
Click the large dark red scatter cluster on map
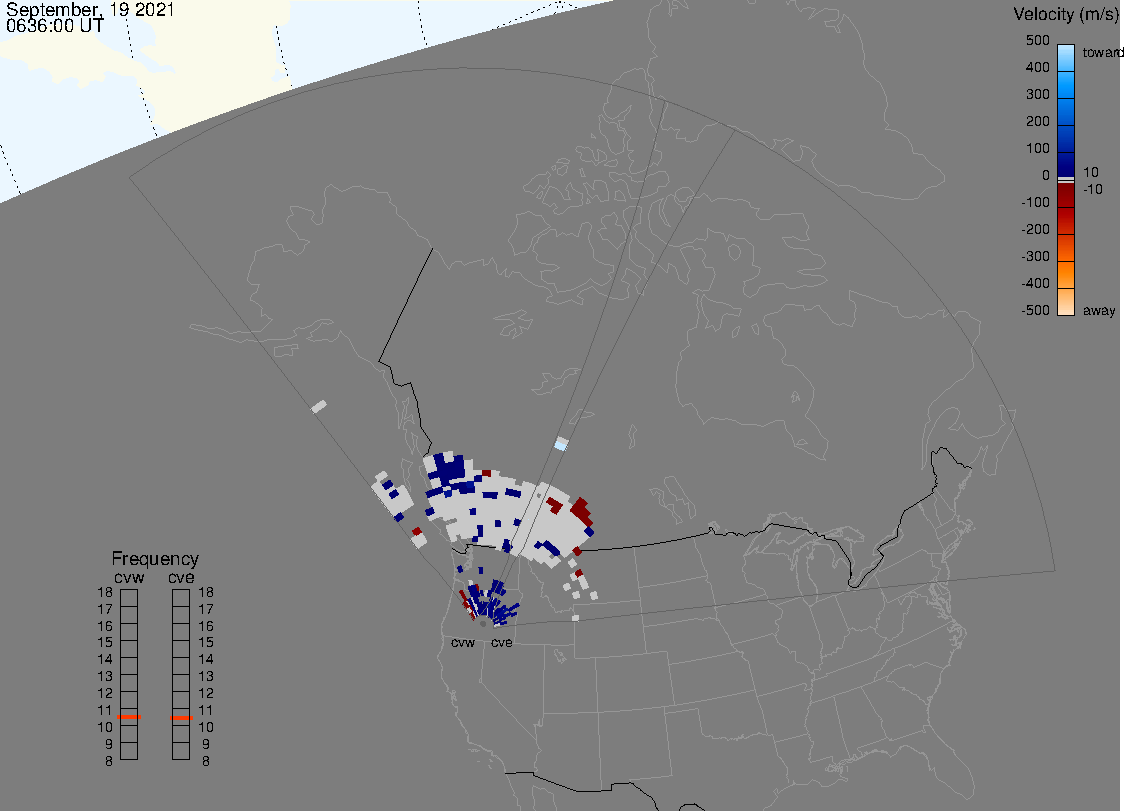pyautogui.click(x=580, y=510)
